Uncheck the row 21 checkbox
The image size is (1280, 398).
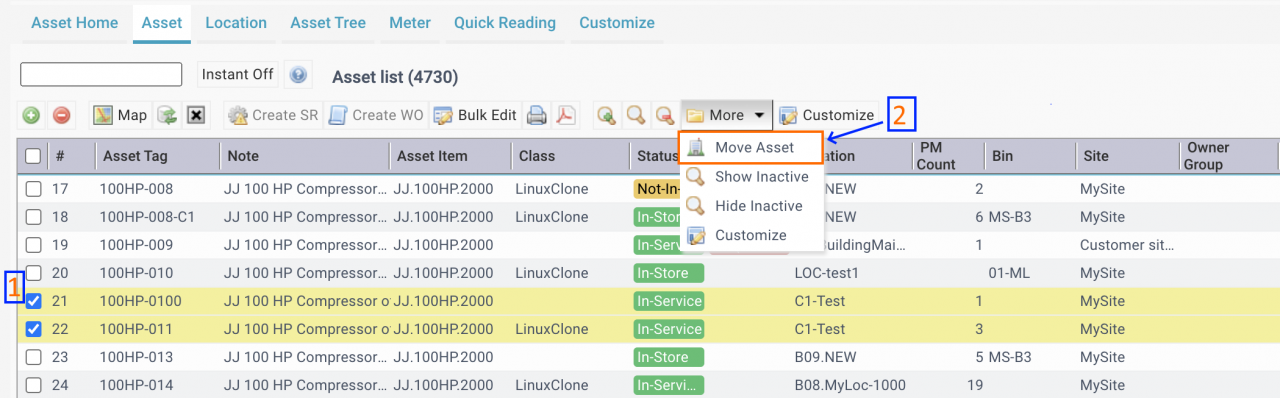pyautogui.click(x=34, y=301)
